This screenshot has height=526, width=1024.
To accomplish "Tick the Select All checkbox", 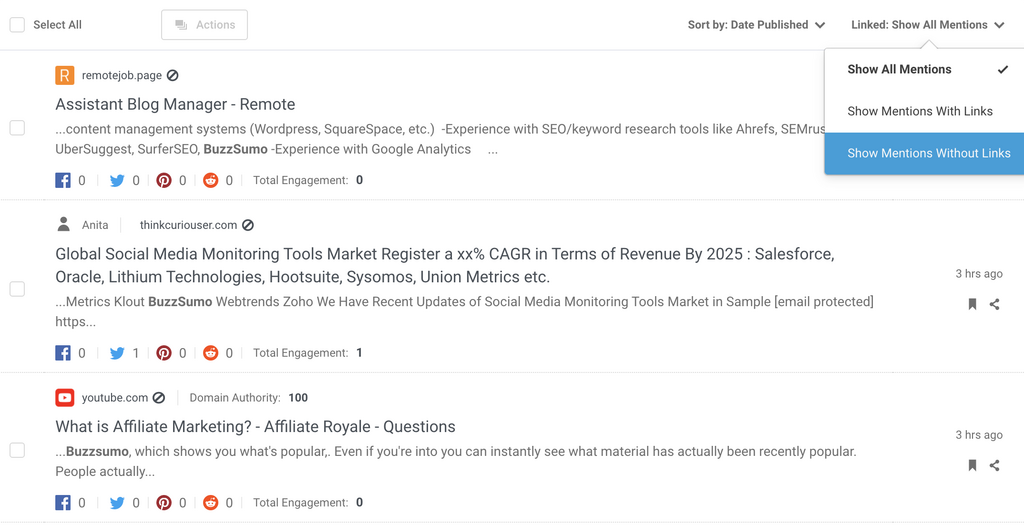I will click(x=17, y=25).
